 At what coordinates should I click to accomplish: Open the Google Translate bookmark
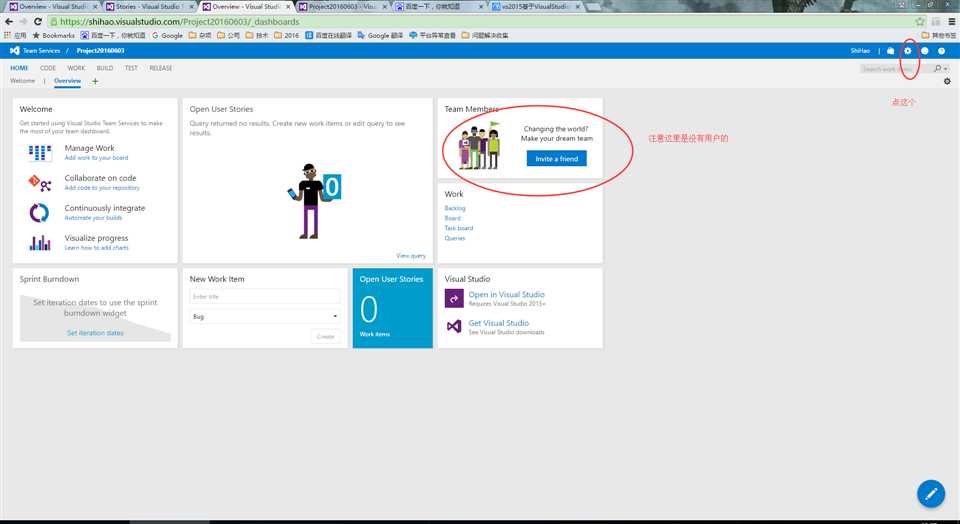380,36
